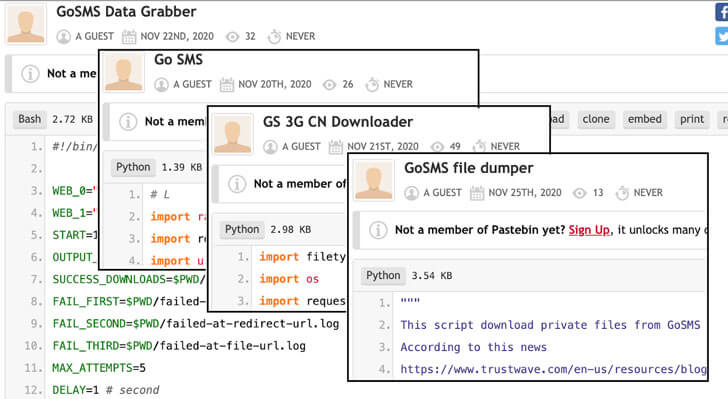This screenshot has width=728, height=399.
Task: Click line 'This script download private files from GoSMS'
Action: click(x=550, y=325)
